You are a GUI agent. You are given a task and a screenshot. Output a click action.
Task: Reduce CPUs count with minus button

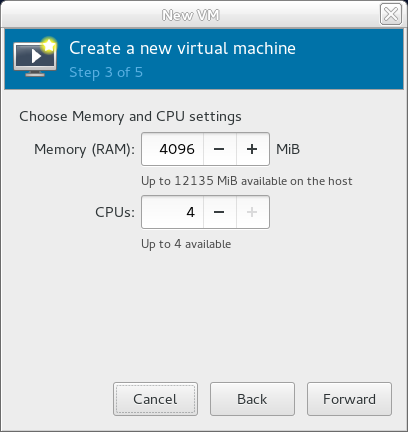(220, 212)
